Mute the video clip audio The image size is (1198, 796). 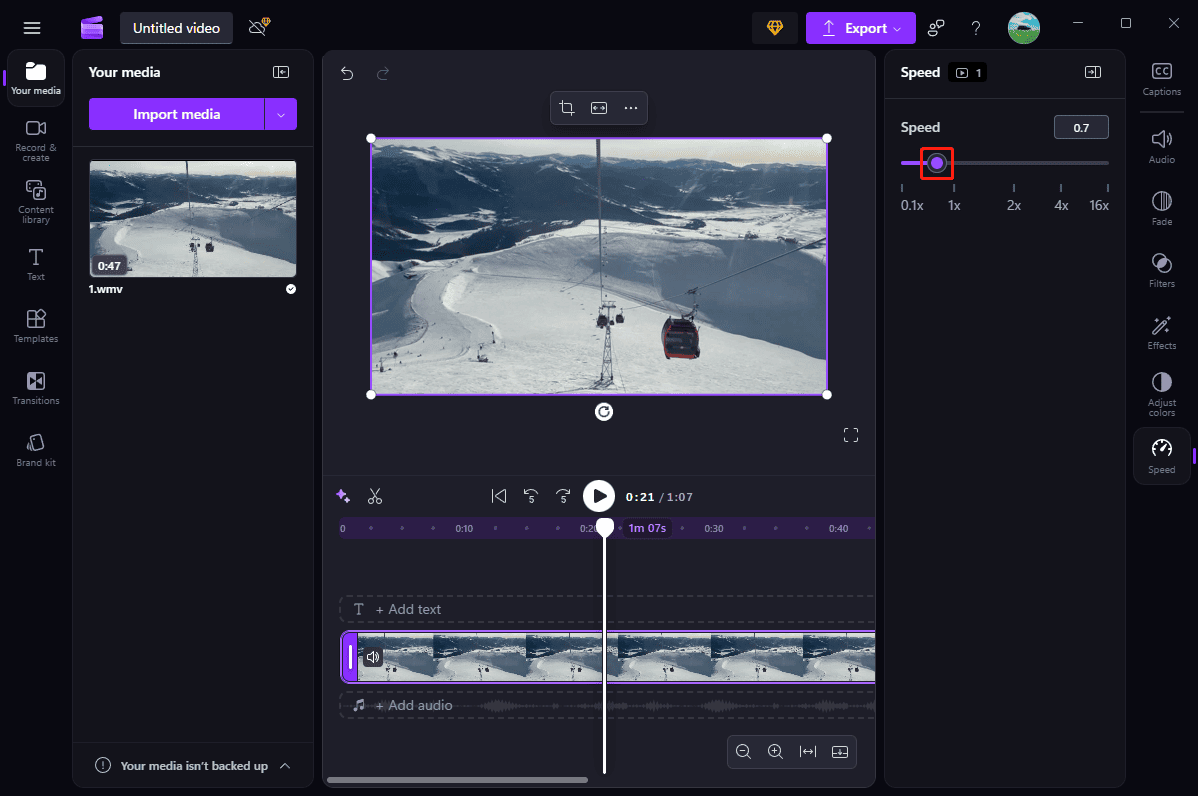pyautogui.click(x=373, y=657)
